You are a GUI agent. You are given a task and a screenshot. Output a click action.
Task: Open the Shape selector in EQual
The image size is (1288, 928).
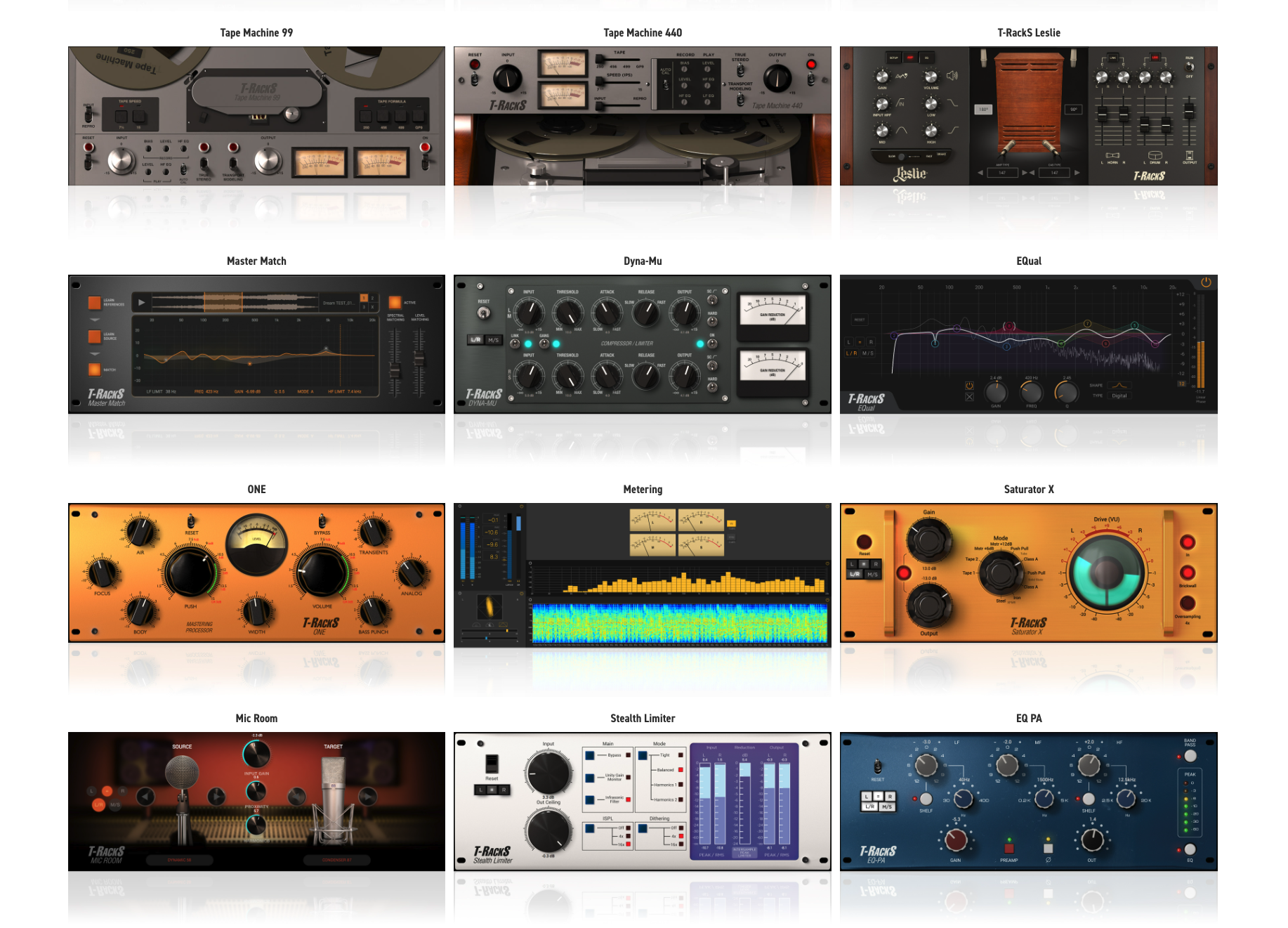click(x=1120, y=385)
